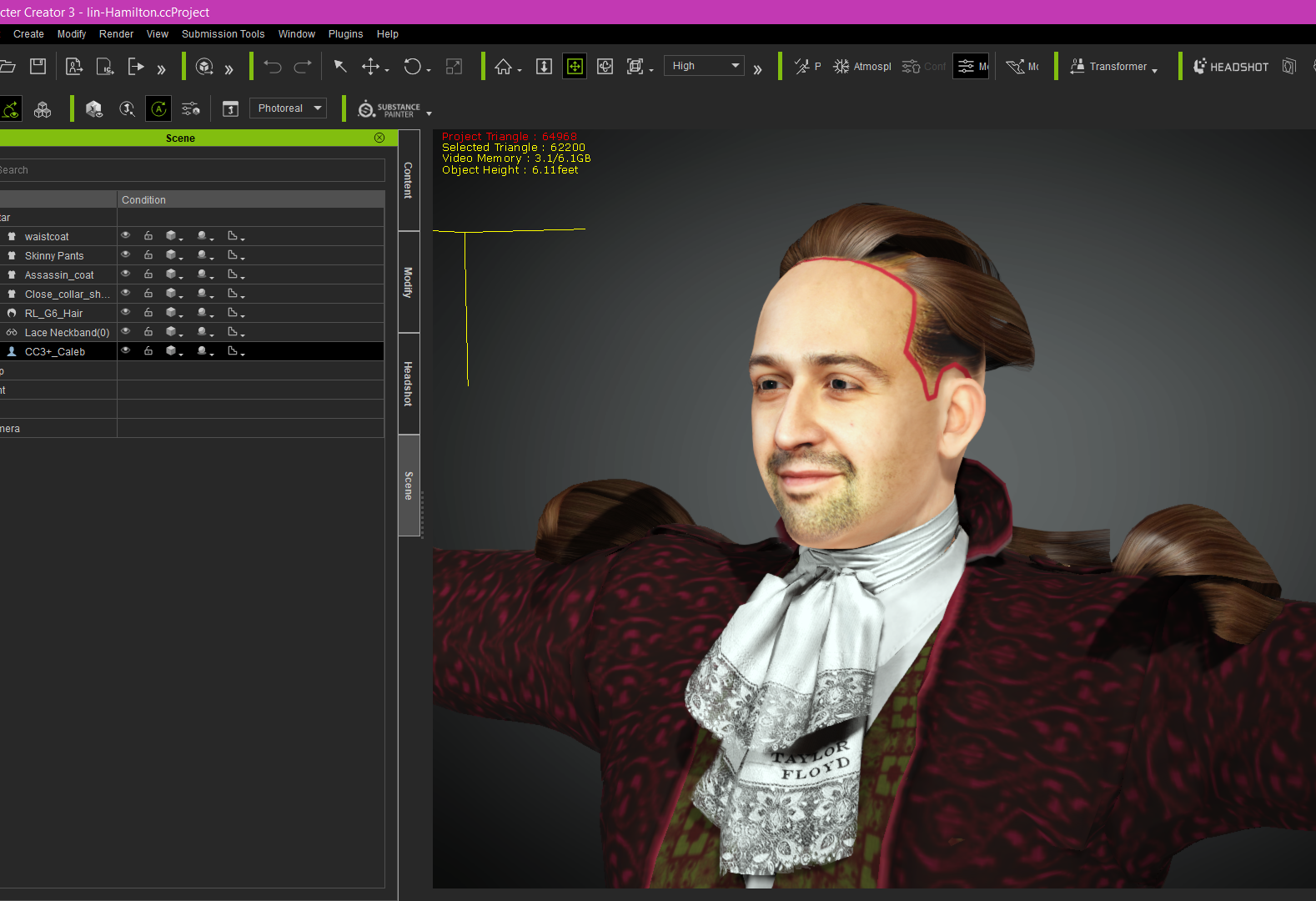Toggle the lock icon for Close_collar_sh row
1316x901 pixels.
(148, 294)
